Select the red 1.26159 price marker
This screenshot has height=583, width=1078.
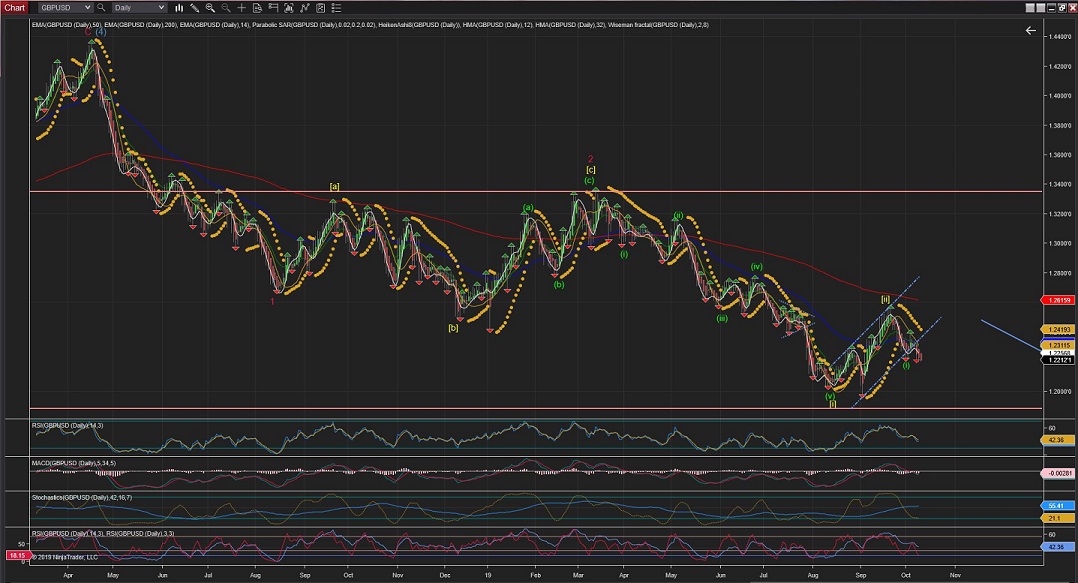[1057, 300]
